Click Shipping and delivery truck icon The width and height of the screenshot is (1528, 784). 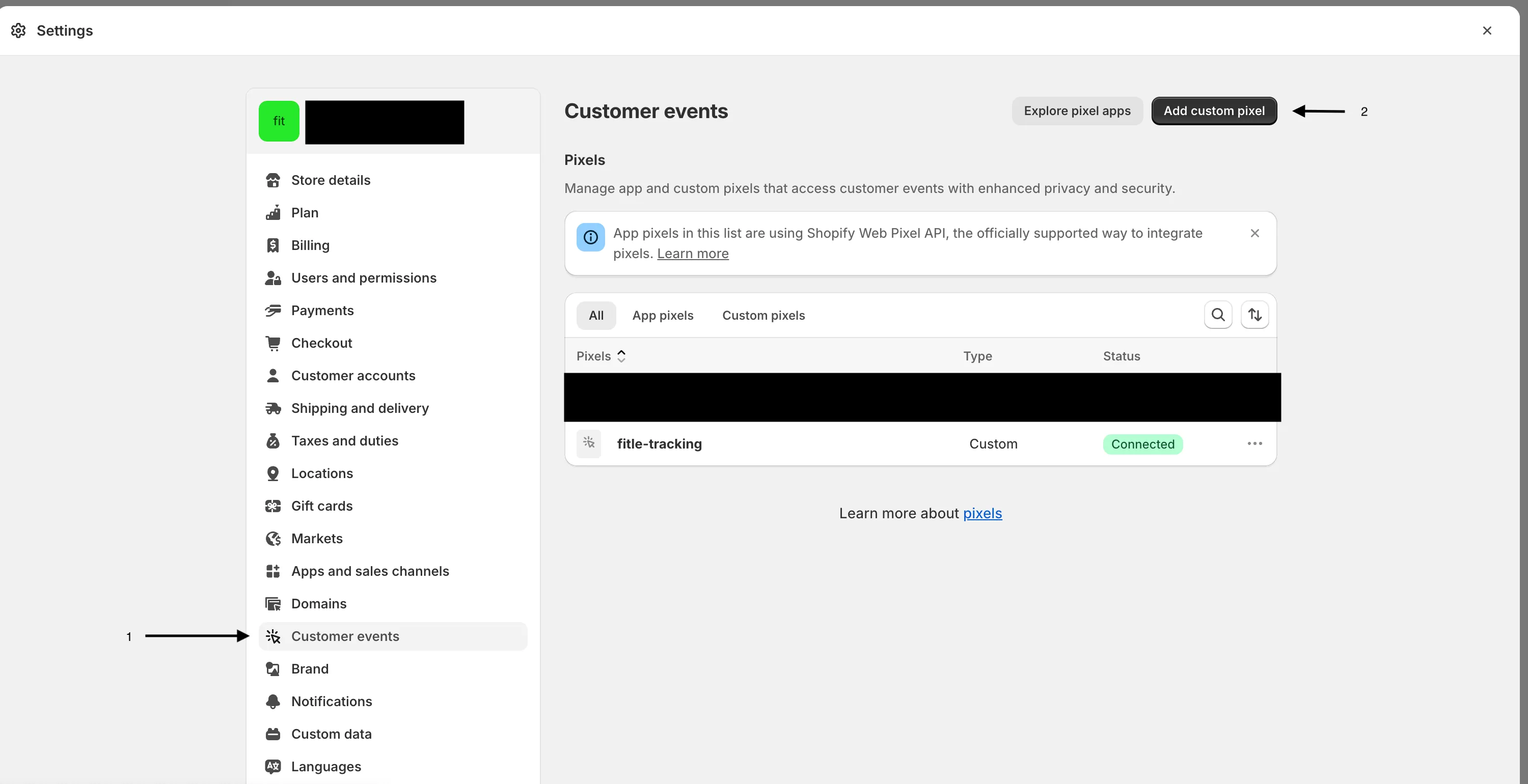[273, 409]
